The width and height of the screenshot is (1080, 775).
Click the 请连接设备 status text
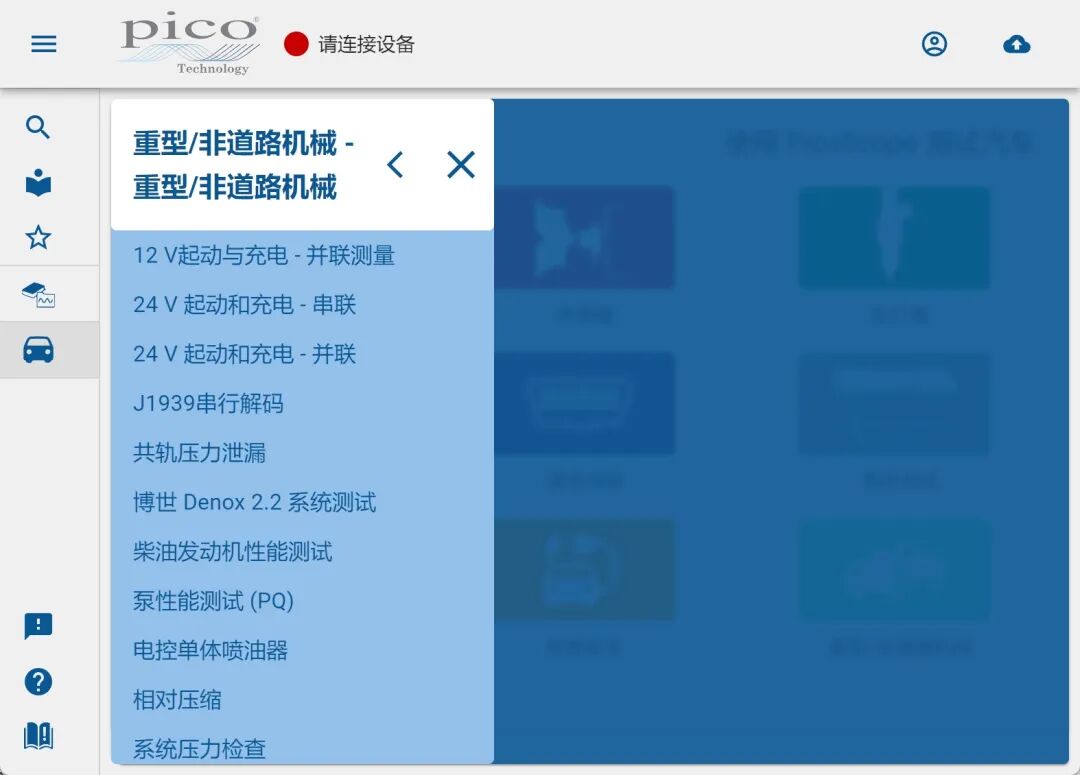pyautogui.click(x=366, y=44)
